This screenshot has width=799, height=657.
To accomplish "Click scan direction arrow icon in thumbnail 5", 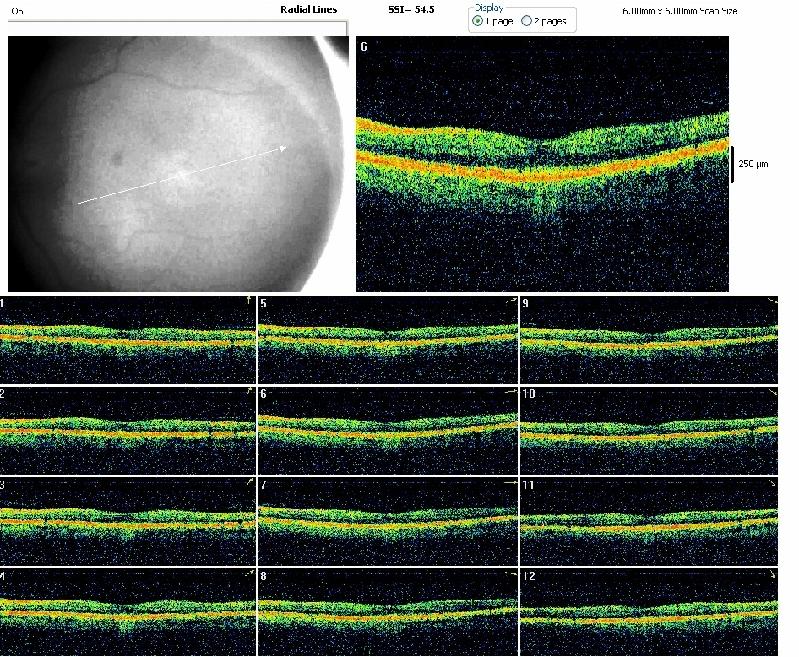I will point(509,301).
